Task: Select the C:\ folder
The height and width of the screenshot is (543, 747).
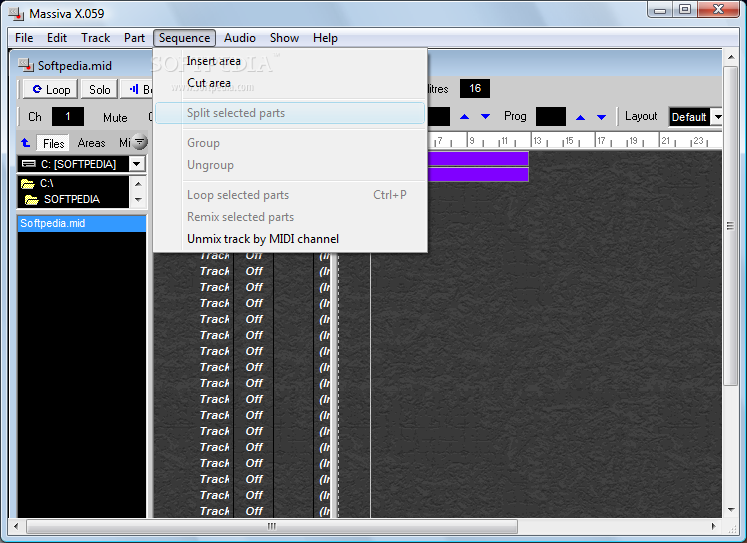Action: pyautogui.click(x=47, y=183)
